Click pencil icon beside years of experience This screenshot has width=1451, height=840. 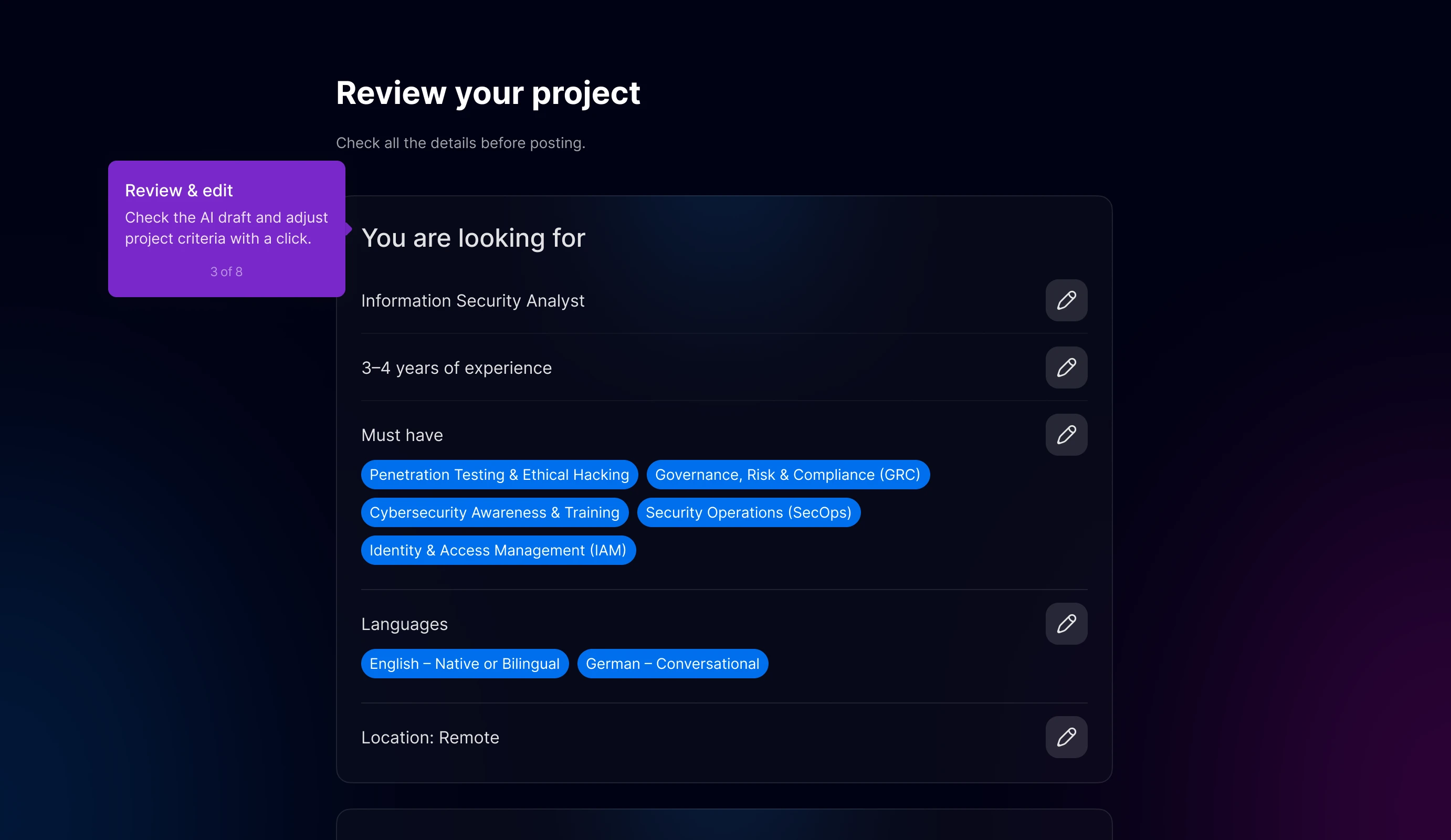point(1066,367)
